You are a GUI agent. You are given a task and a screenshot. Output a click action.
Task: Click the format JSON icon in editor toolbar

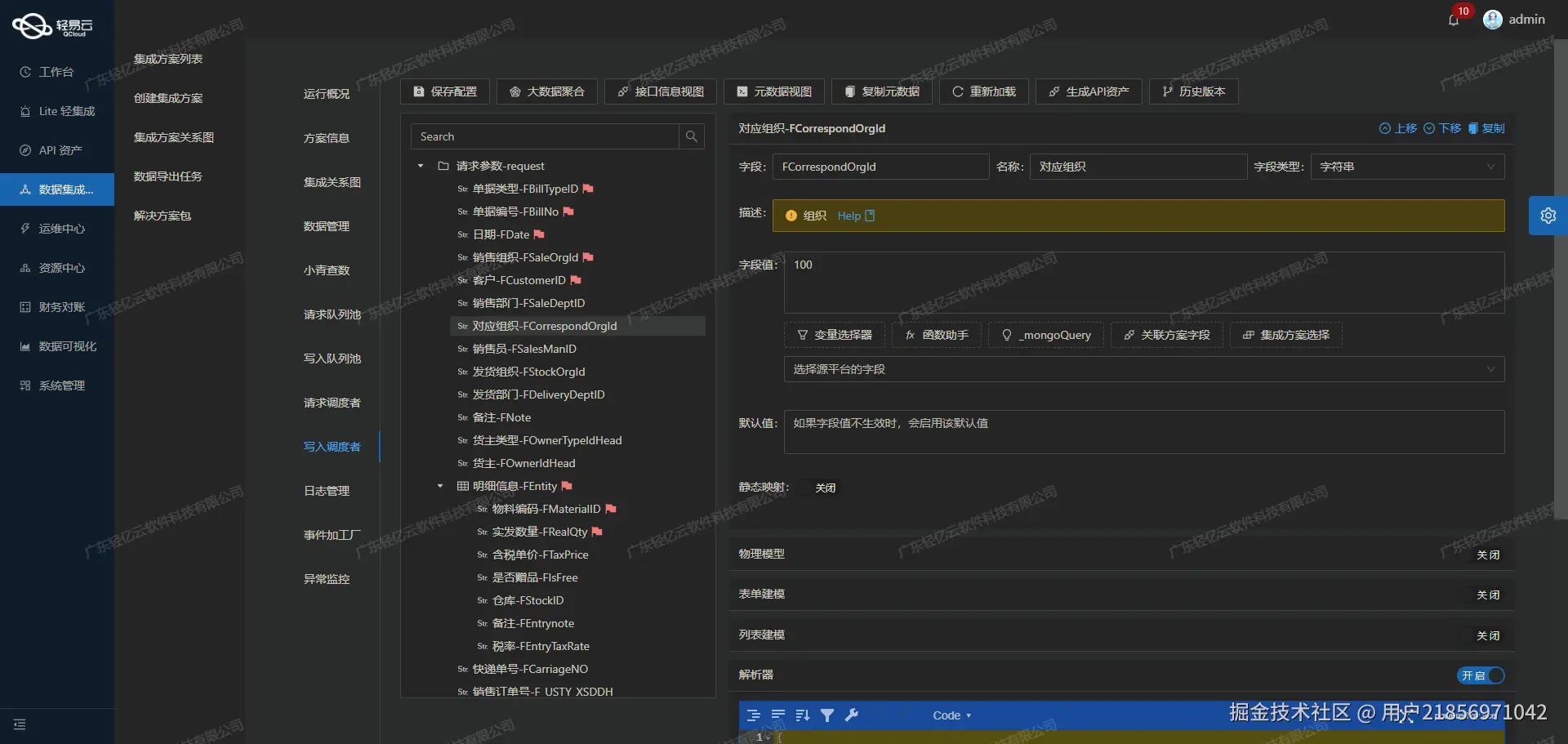(754, 715)
